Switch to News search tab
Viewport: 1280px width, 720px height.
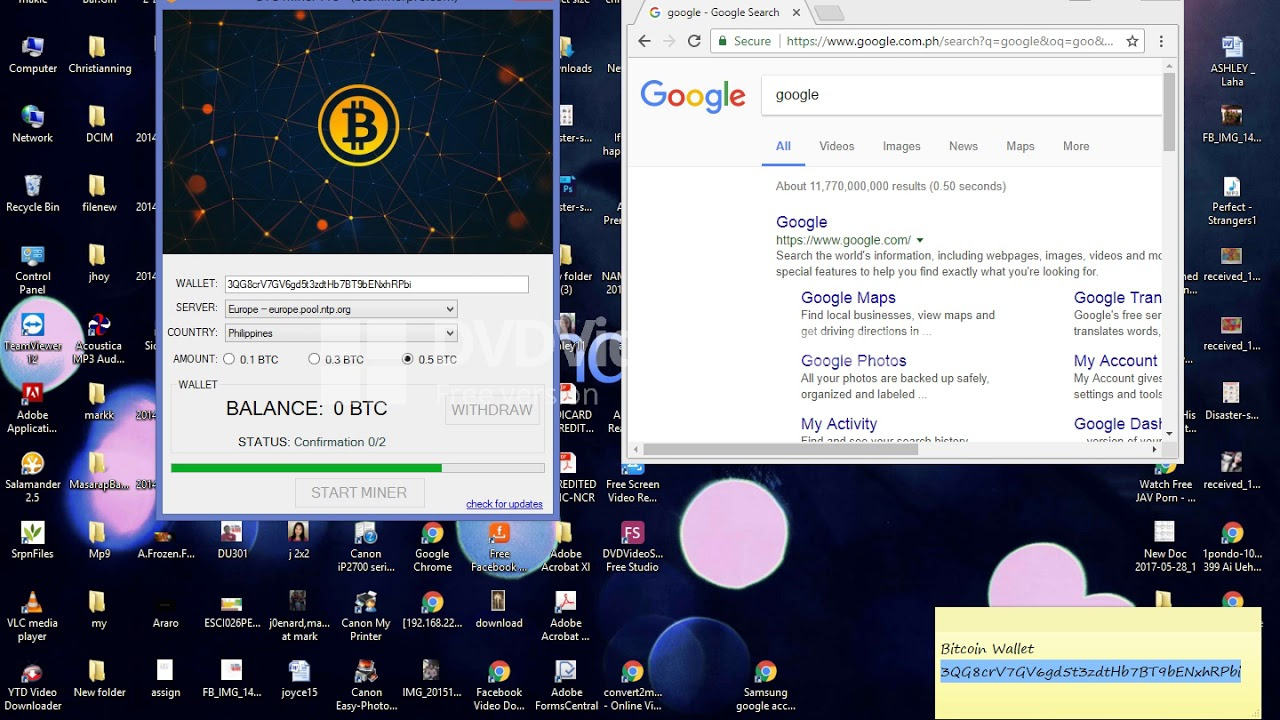point(963,146)
